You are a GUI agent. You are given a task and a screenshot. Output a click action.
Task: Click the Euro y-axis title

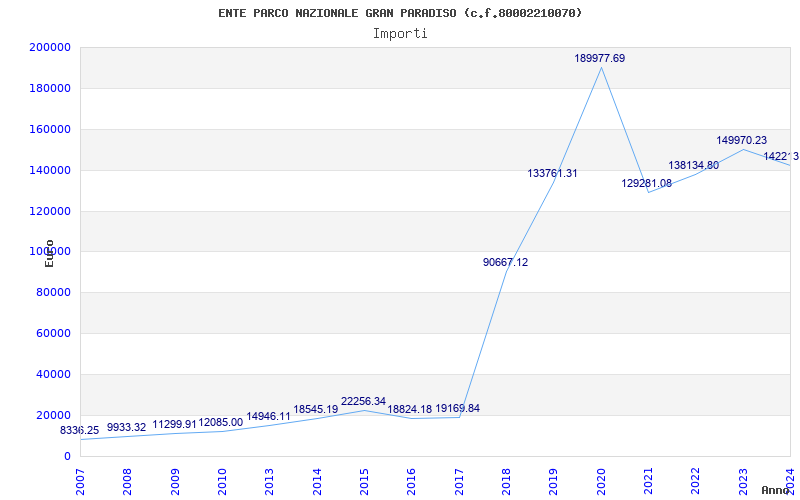pos(49,253)
